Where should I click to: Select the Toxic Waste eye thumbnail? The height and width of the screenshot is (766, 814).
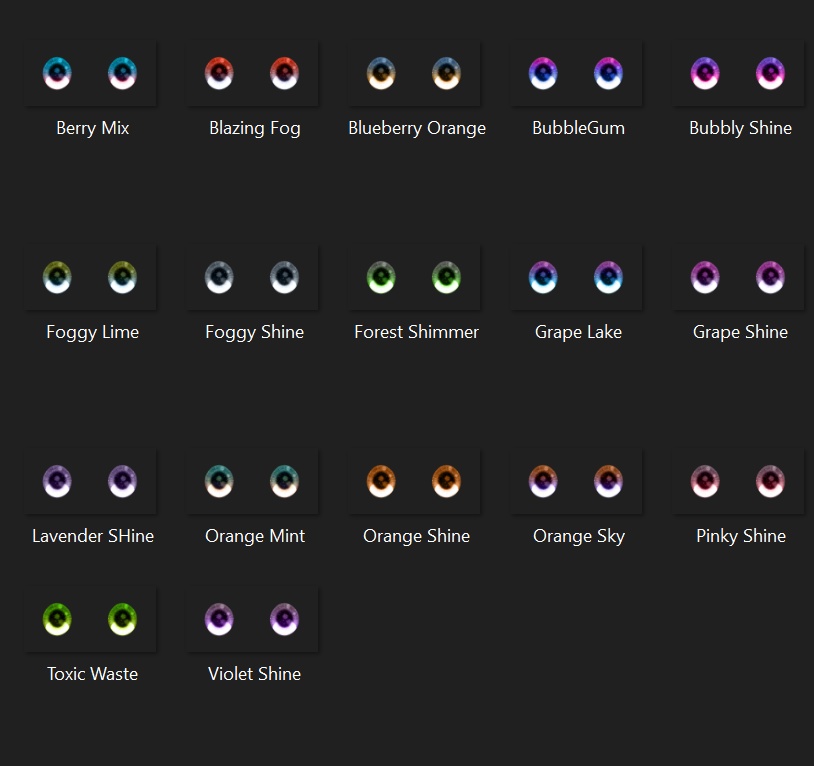point(90,619)
